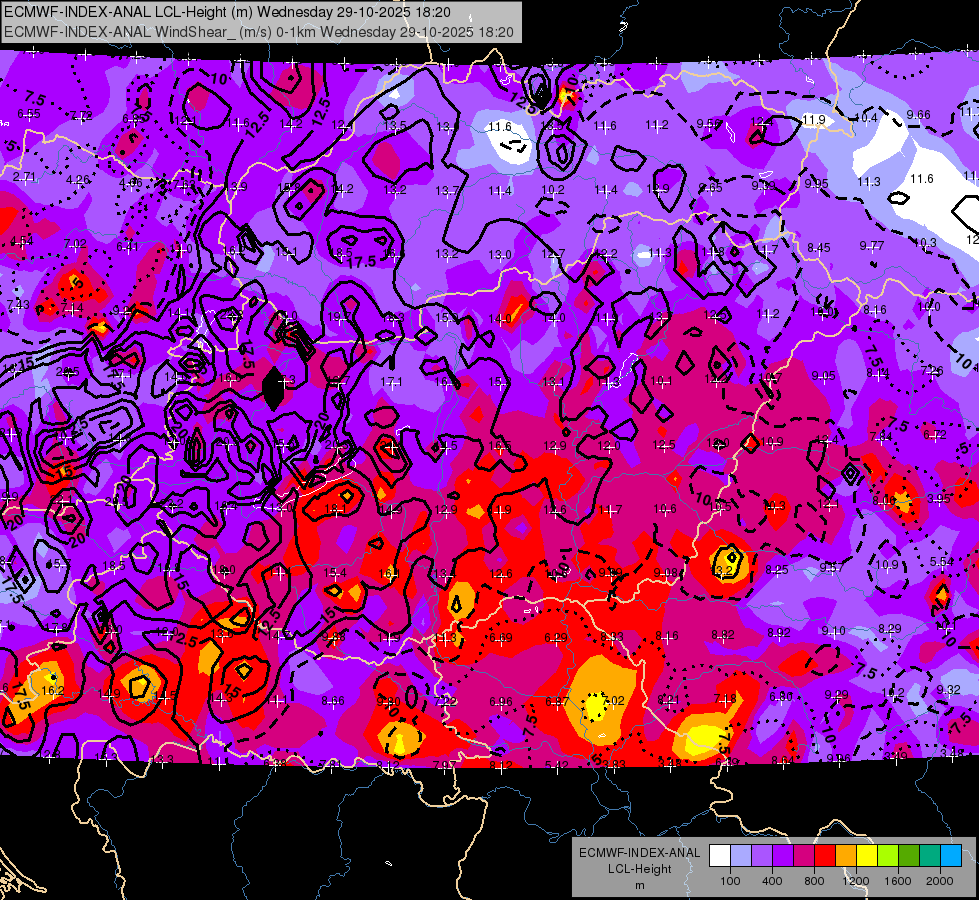Select the white legend color swatch

pos(720,856)
